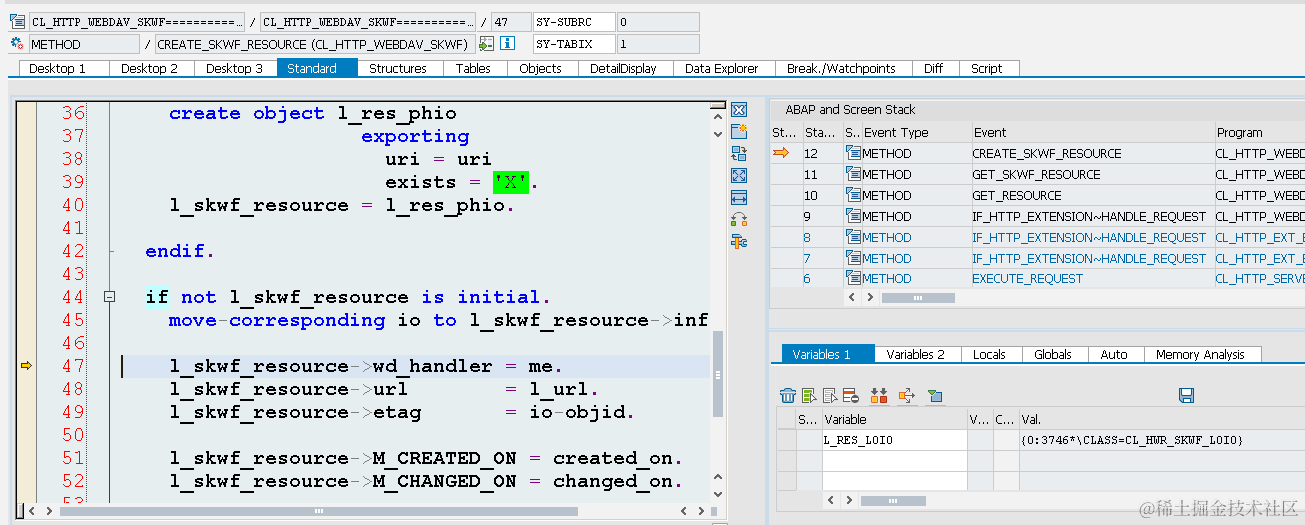This screenshot has height=525, width=1305.
Task: Go to Break./Watchpoints tab
Action: point(841,68)
